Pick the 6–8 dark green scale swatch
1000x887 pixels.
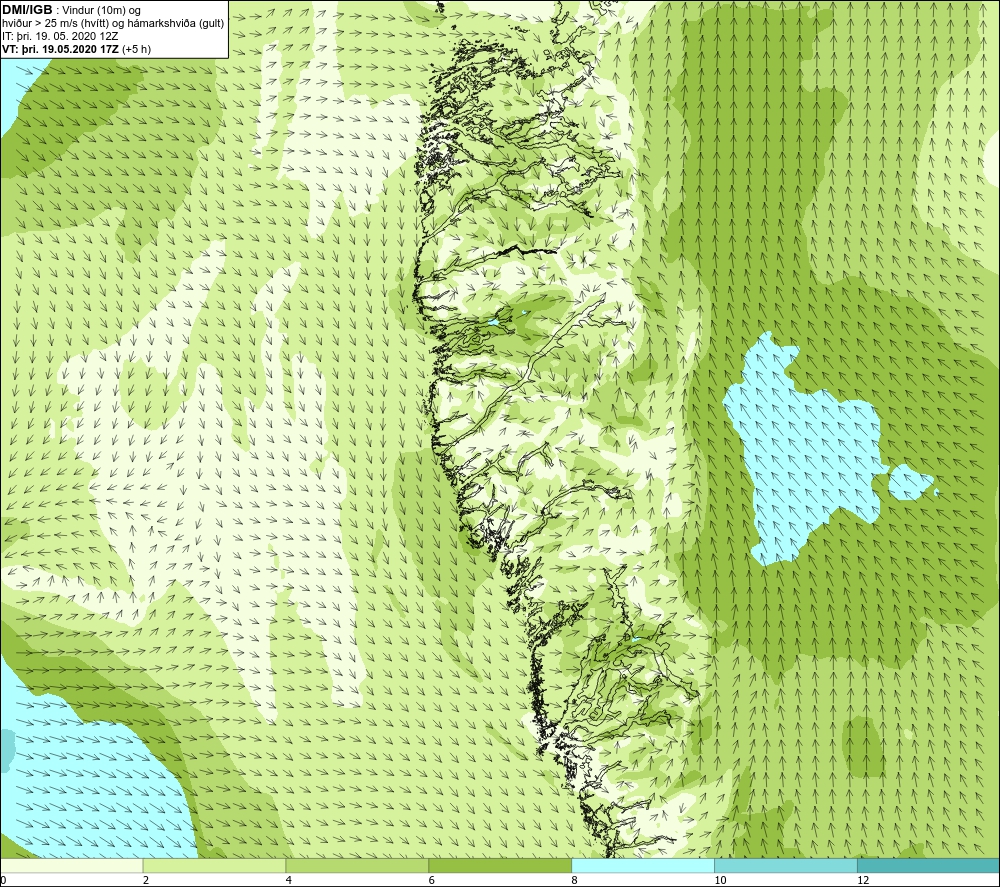500,865
